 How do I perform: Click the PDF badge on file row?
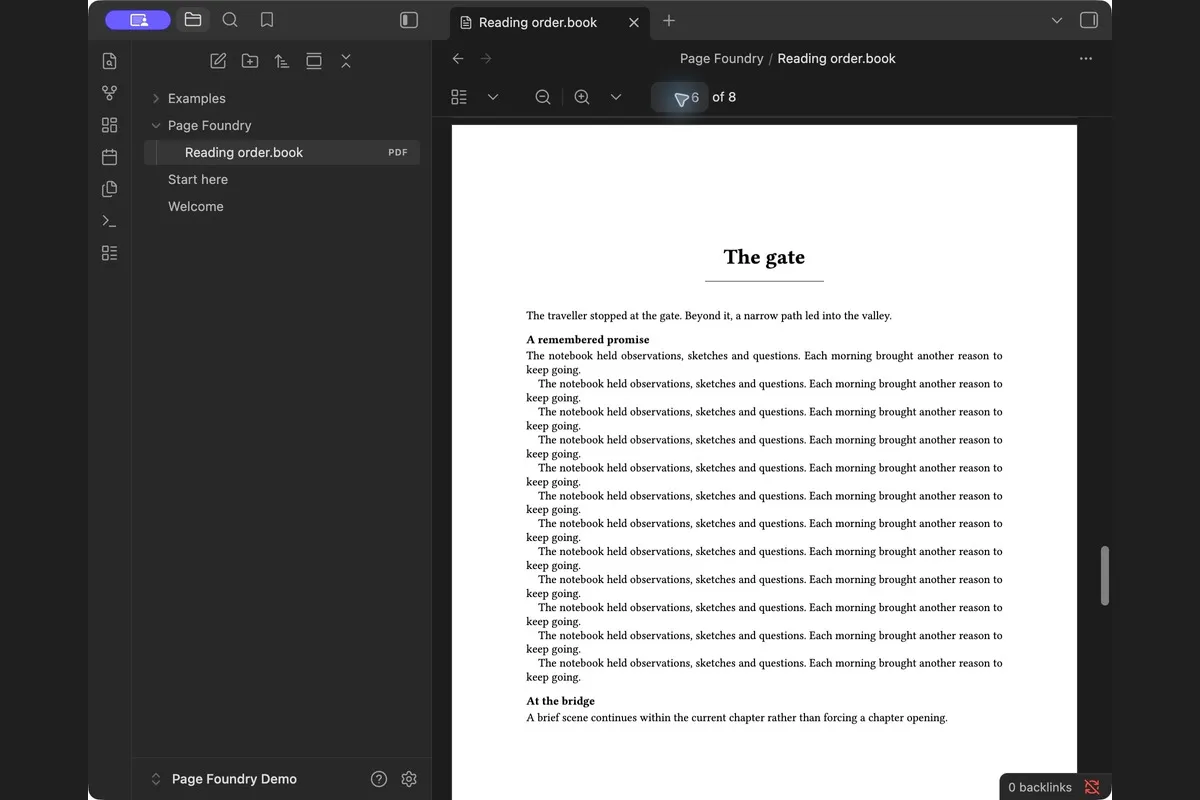398,152
